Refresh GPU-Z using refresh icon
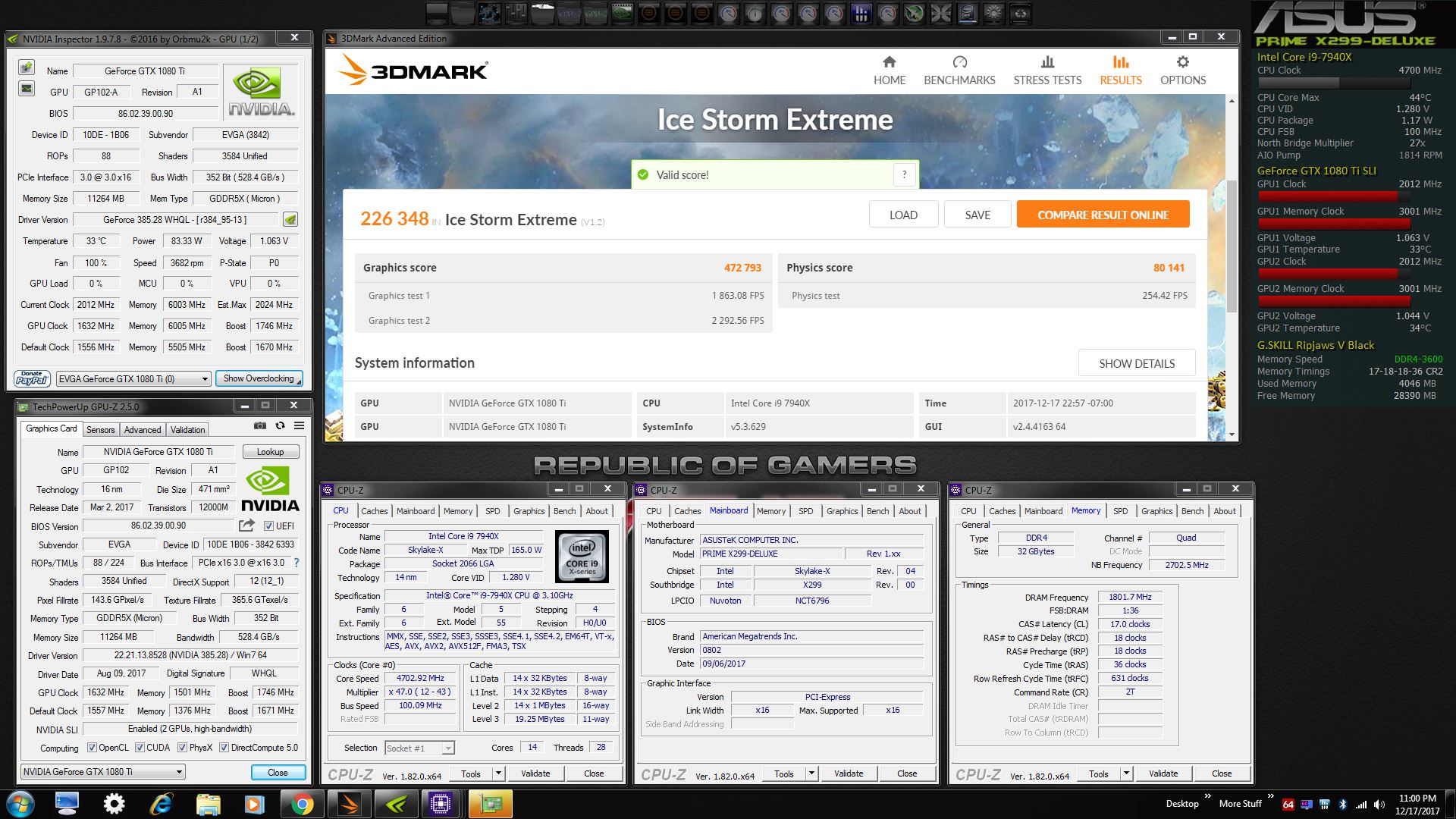The width and height of the screenshot is (1456, 819). tap(280, 426)
